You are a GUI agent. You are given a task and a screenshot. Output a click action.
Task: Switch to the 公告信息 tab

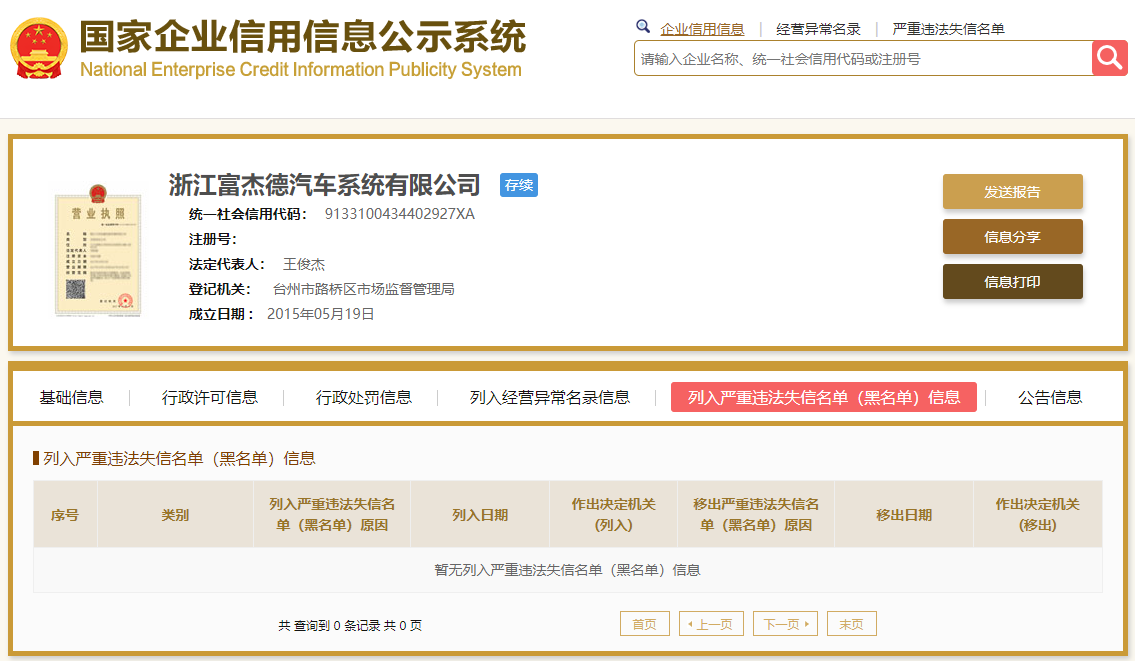coord(1050,397)
